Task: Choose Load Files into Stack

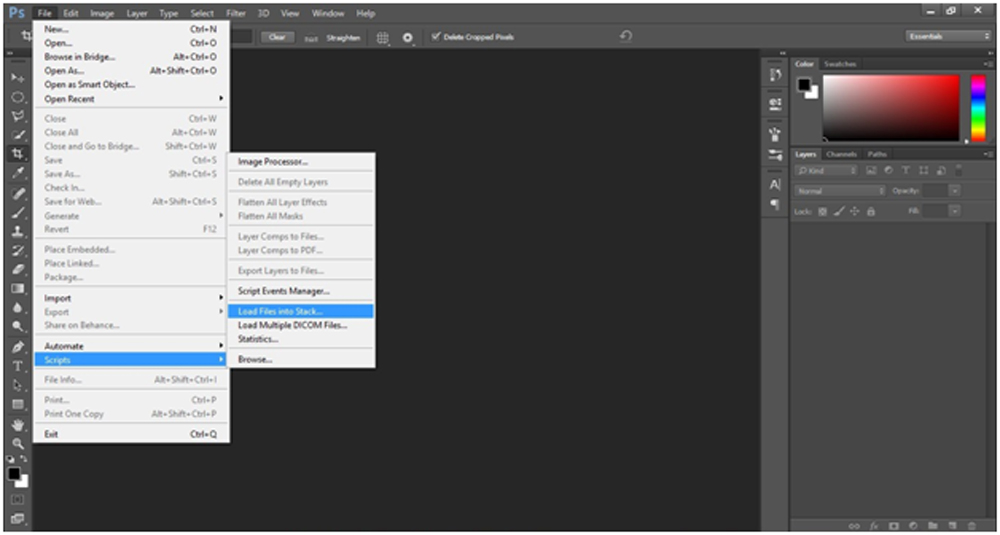Action: [x=301, y=312]
